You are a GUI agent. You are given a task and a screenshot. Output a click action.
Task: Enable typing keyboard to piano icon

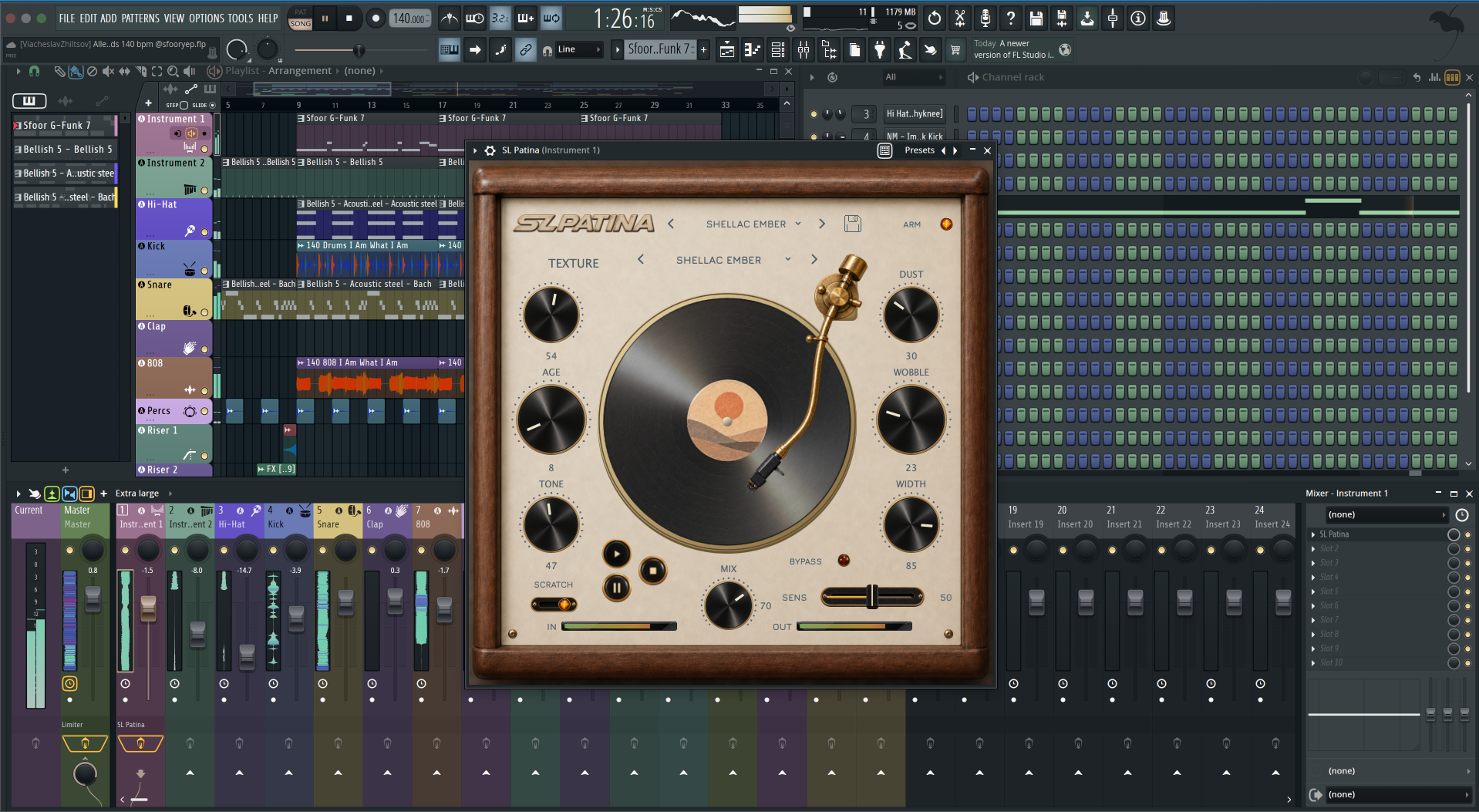[x=449, y=50]
